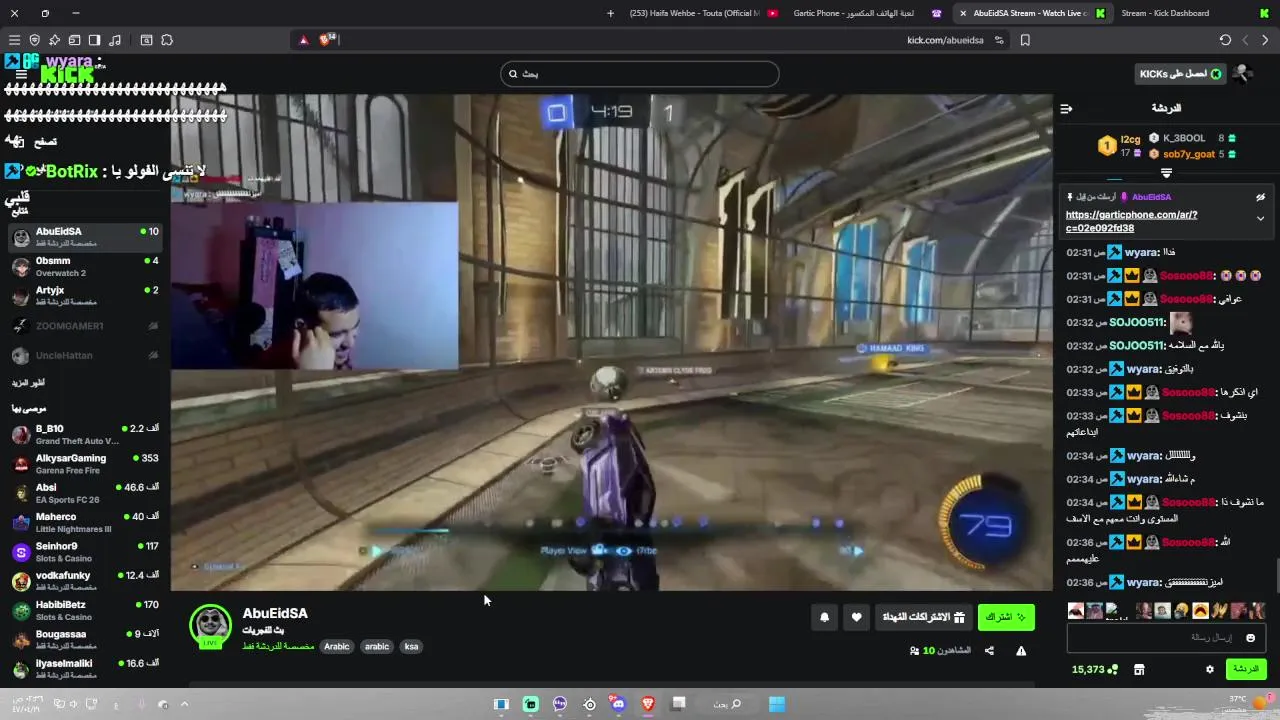Open the Kick site navigation menu
This screenshot has width=1280, height=720.
[x=21, y=75]
